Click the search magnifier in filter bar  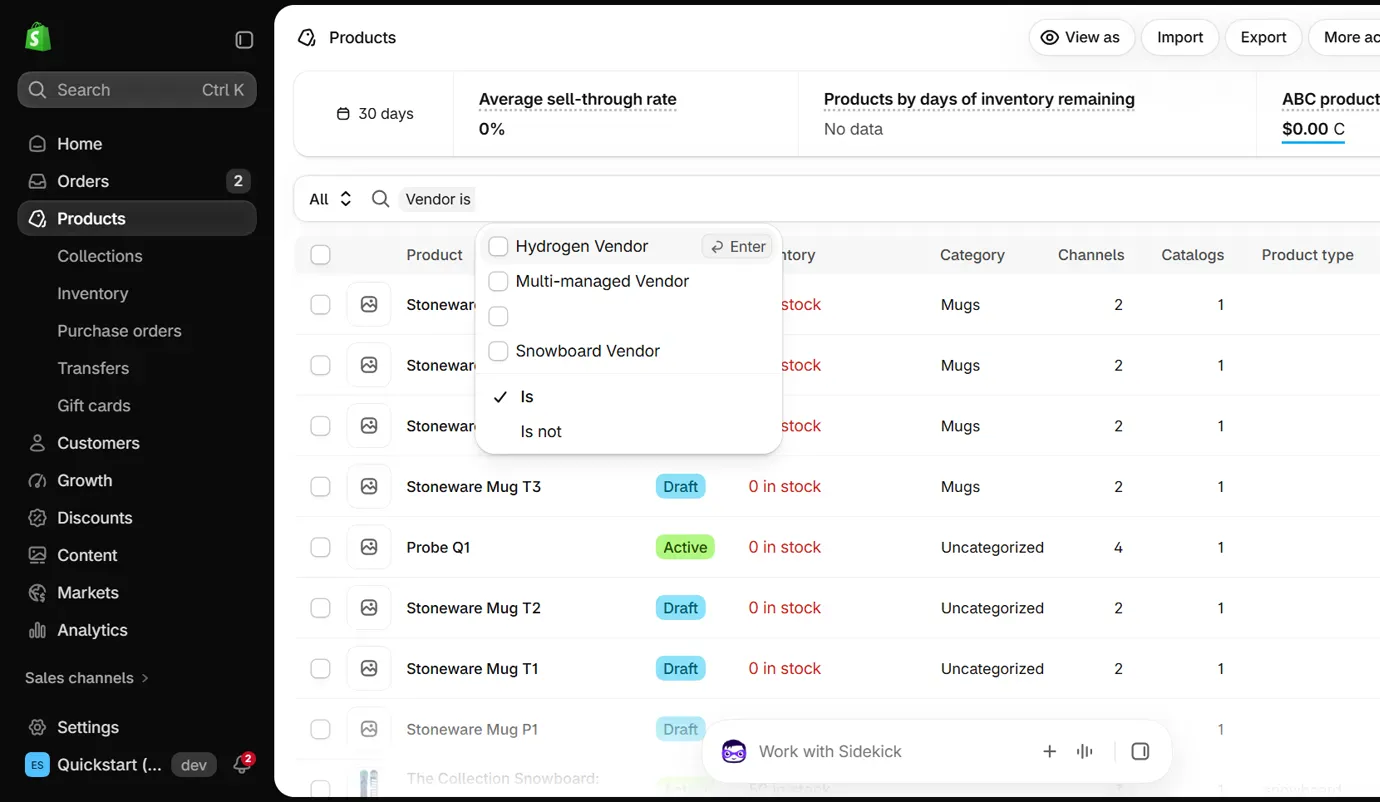point(380,199)
